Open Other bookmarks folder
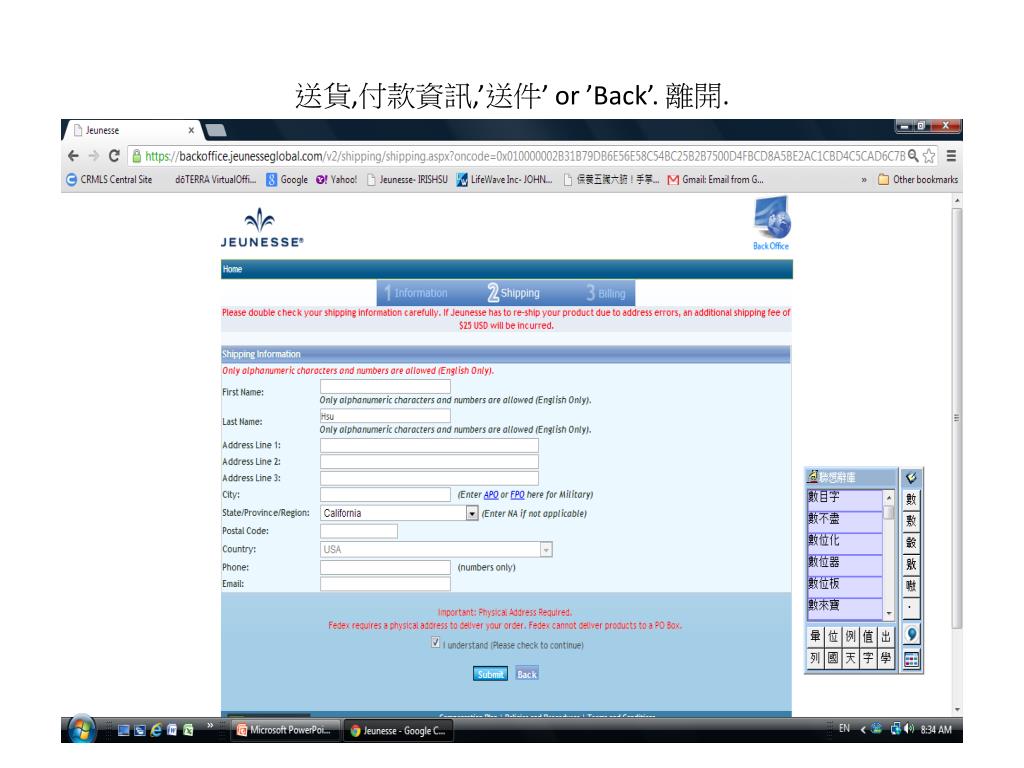Image resolution: width=1024 pixels, height=768 pixels. (x=918, y=180)
